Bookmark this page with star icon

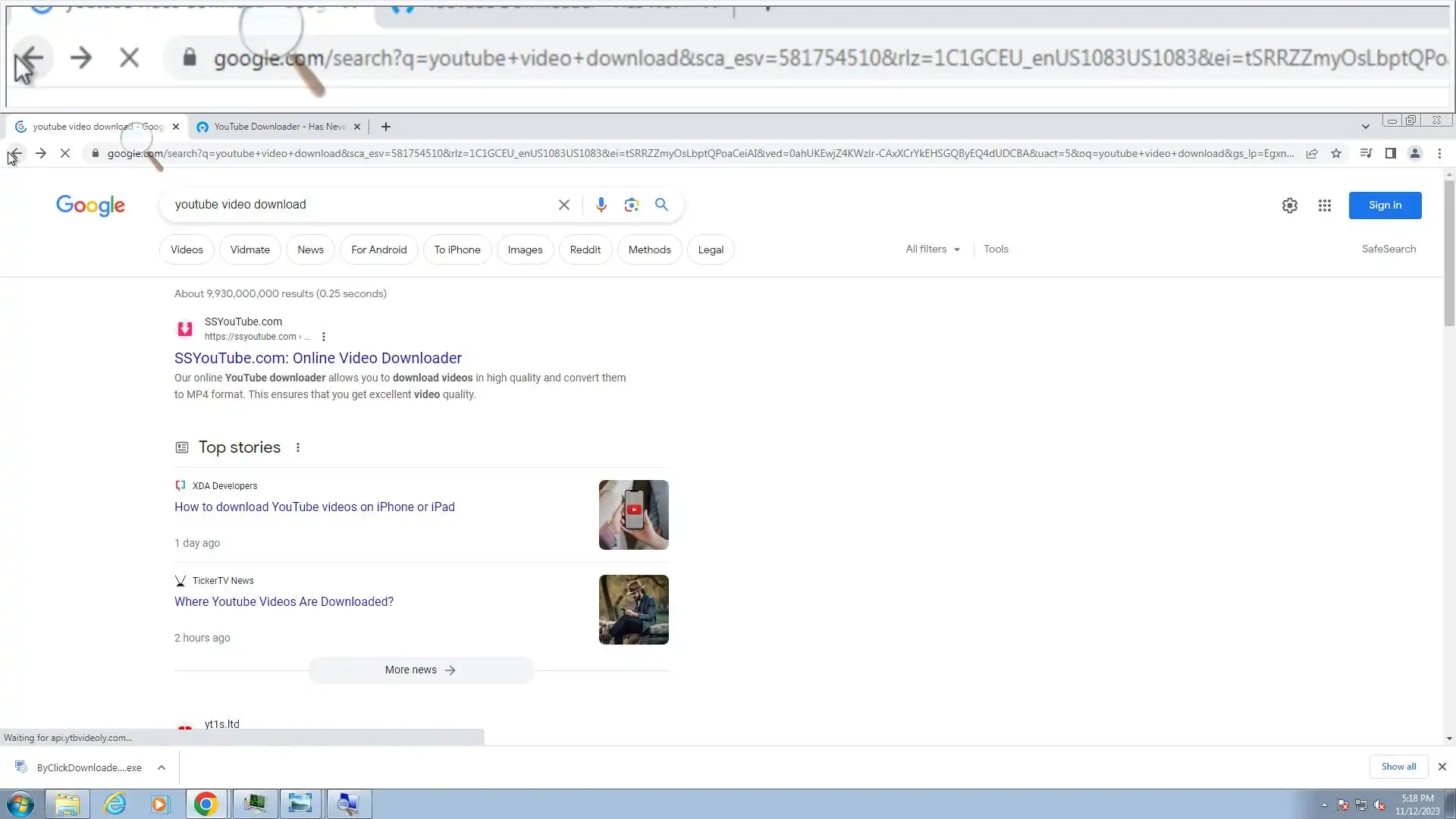coord(1336,153)
